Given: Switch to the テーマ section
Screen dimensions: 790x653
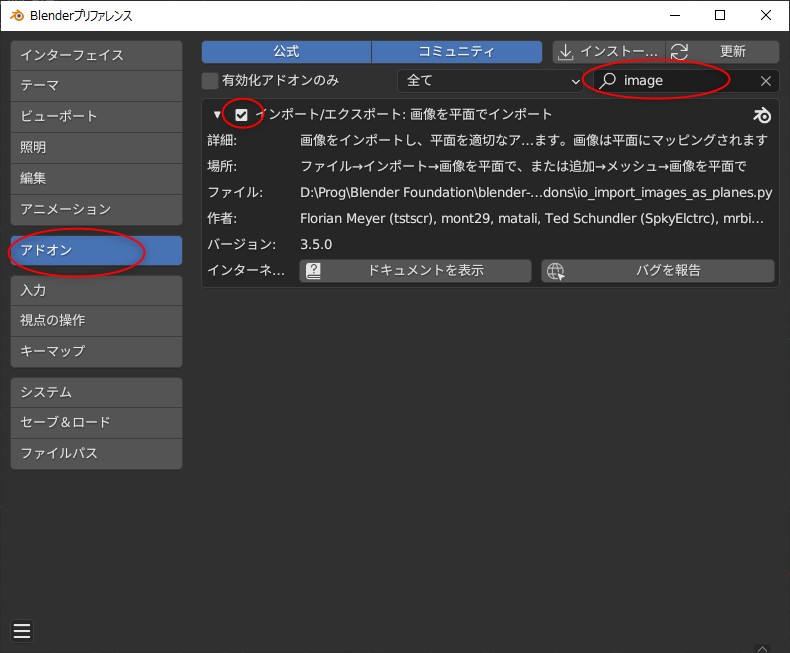Looking at the screenshot, I should 96,86.
